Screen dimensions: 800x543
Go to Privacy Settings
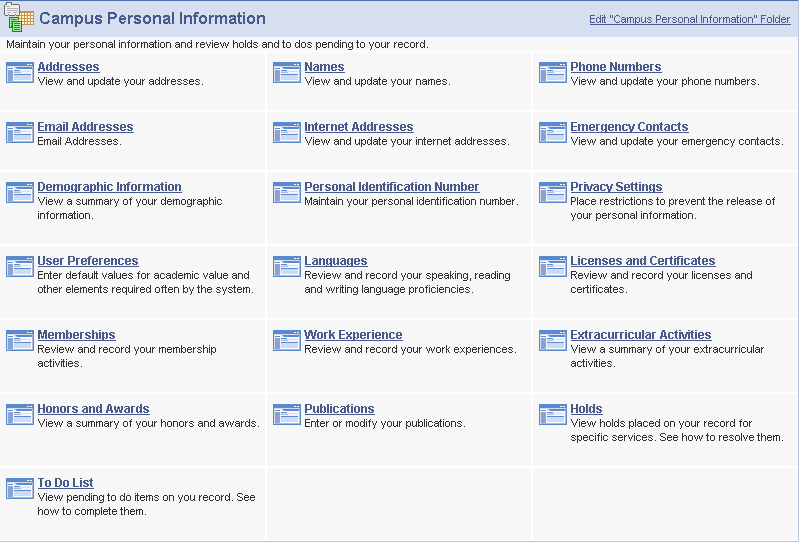[616, 187]
